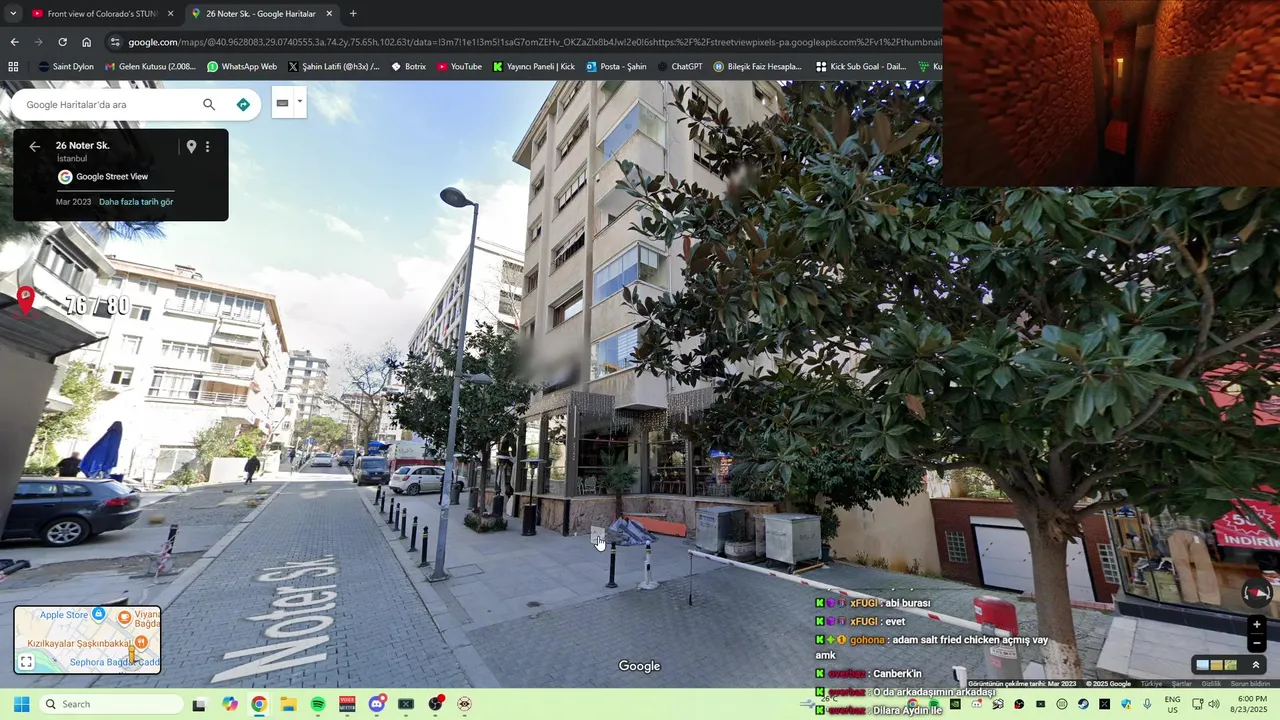Viewport: 1280px width, 720px height.
Task: Click the Google Street View label
Action: tap(112, 177)
